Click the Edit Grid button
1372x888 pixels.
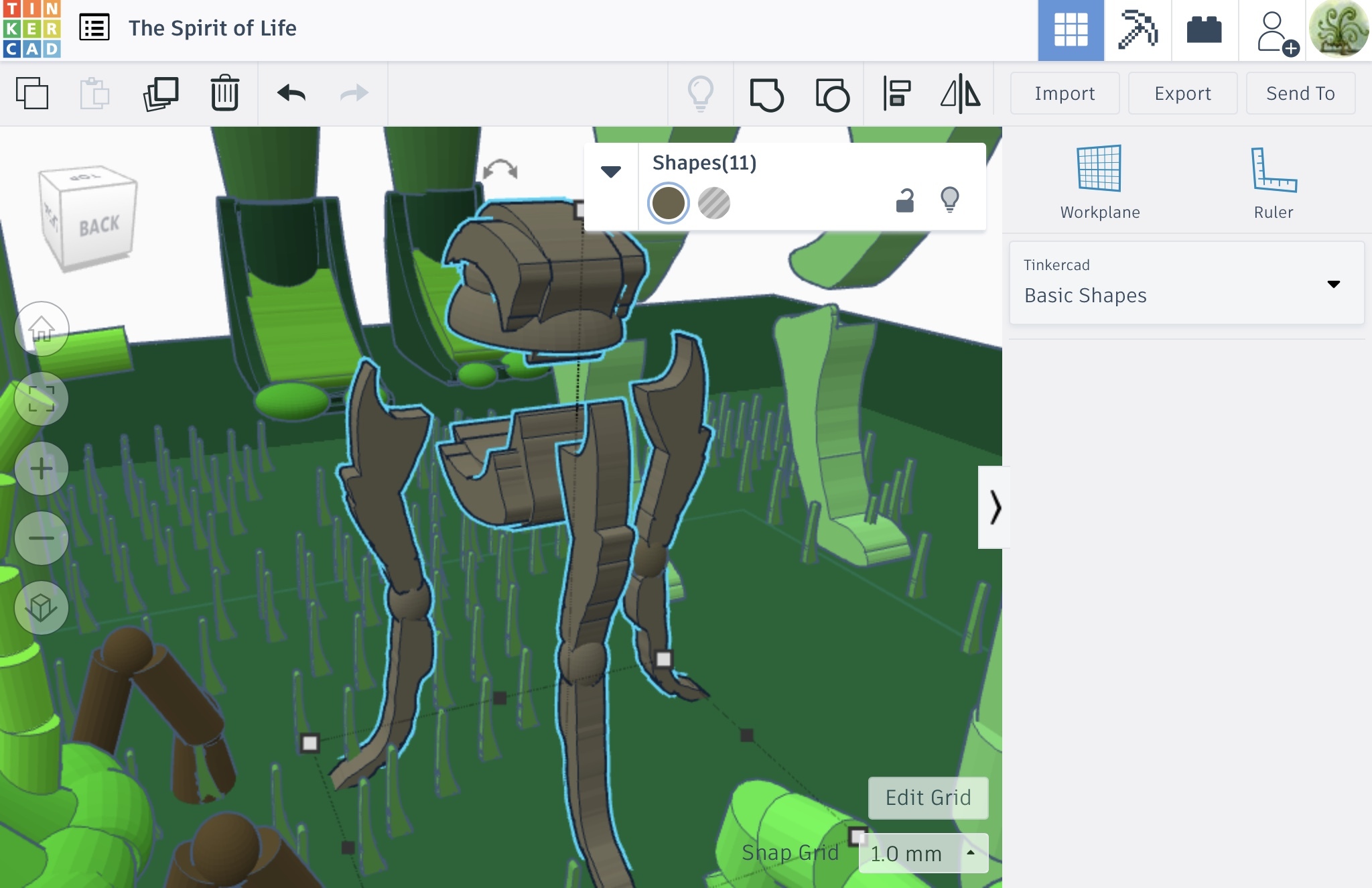click(x=928, y=798)
